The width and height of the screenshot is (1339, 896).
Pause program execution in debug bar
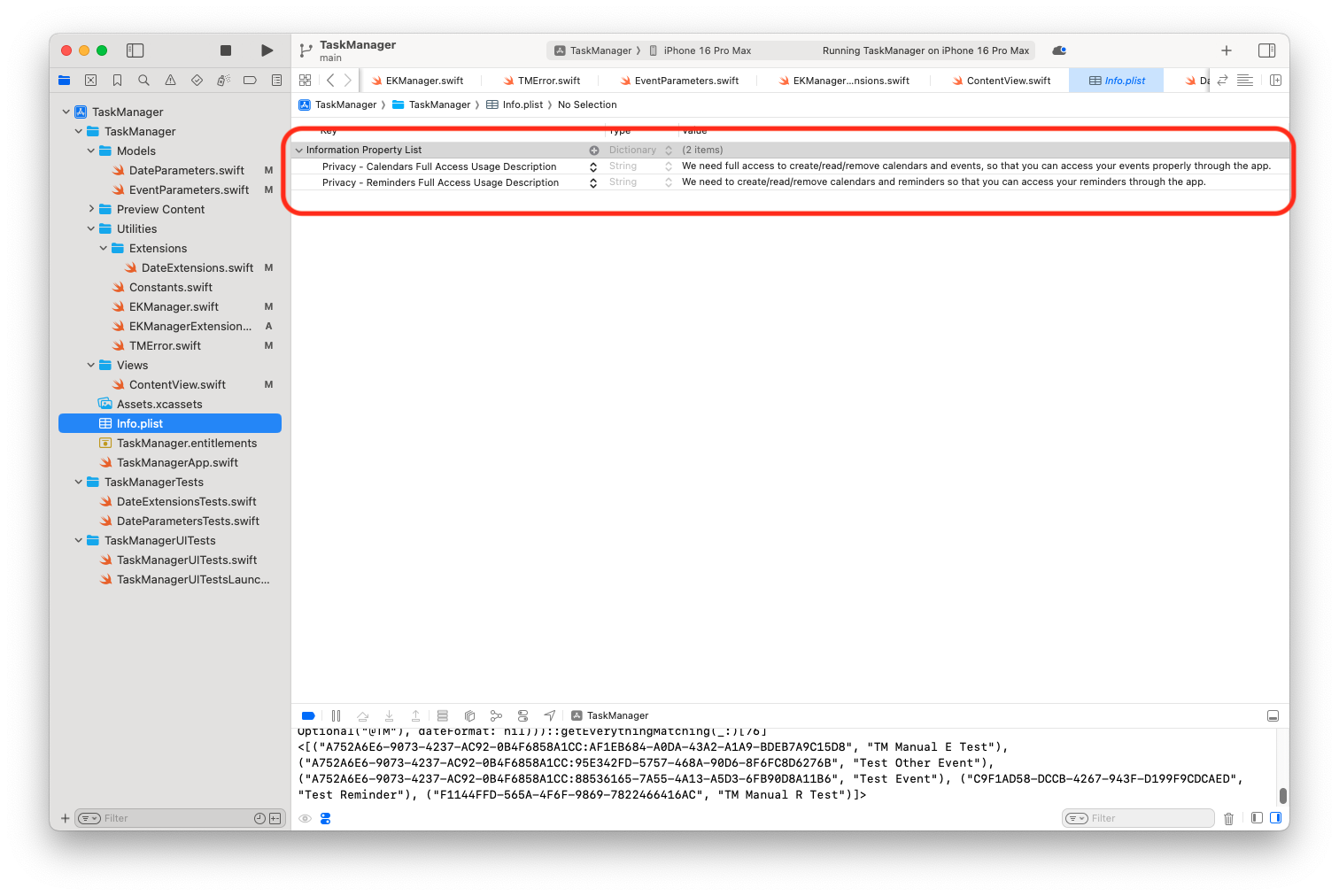(x=336, y=715)
